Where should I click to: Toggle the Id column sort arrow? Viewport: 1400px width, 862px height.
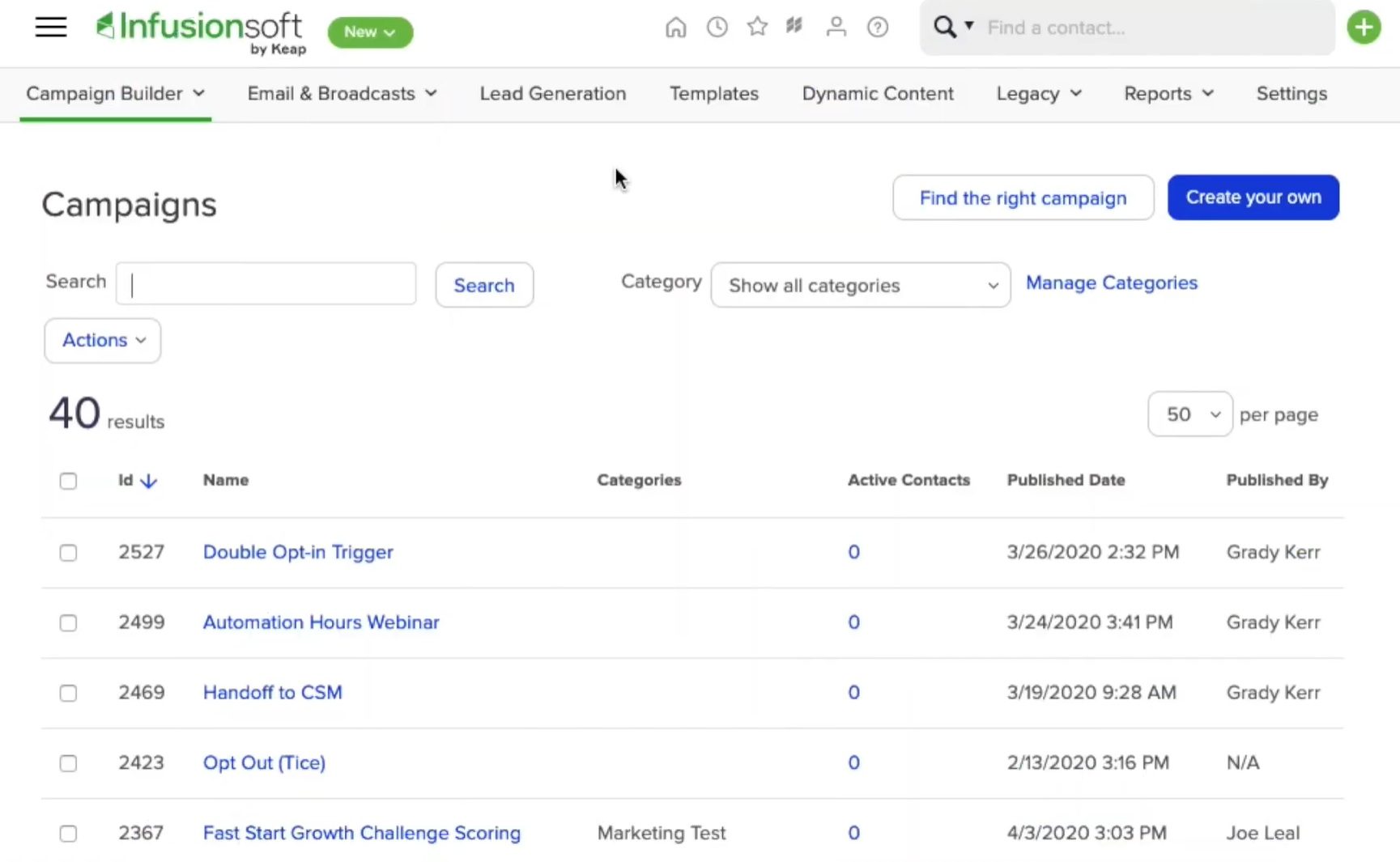(149, 481)
